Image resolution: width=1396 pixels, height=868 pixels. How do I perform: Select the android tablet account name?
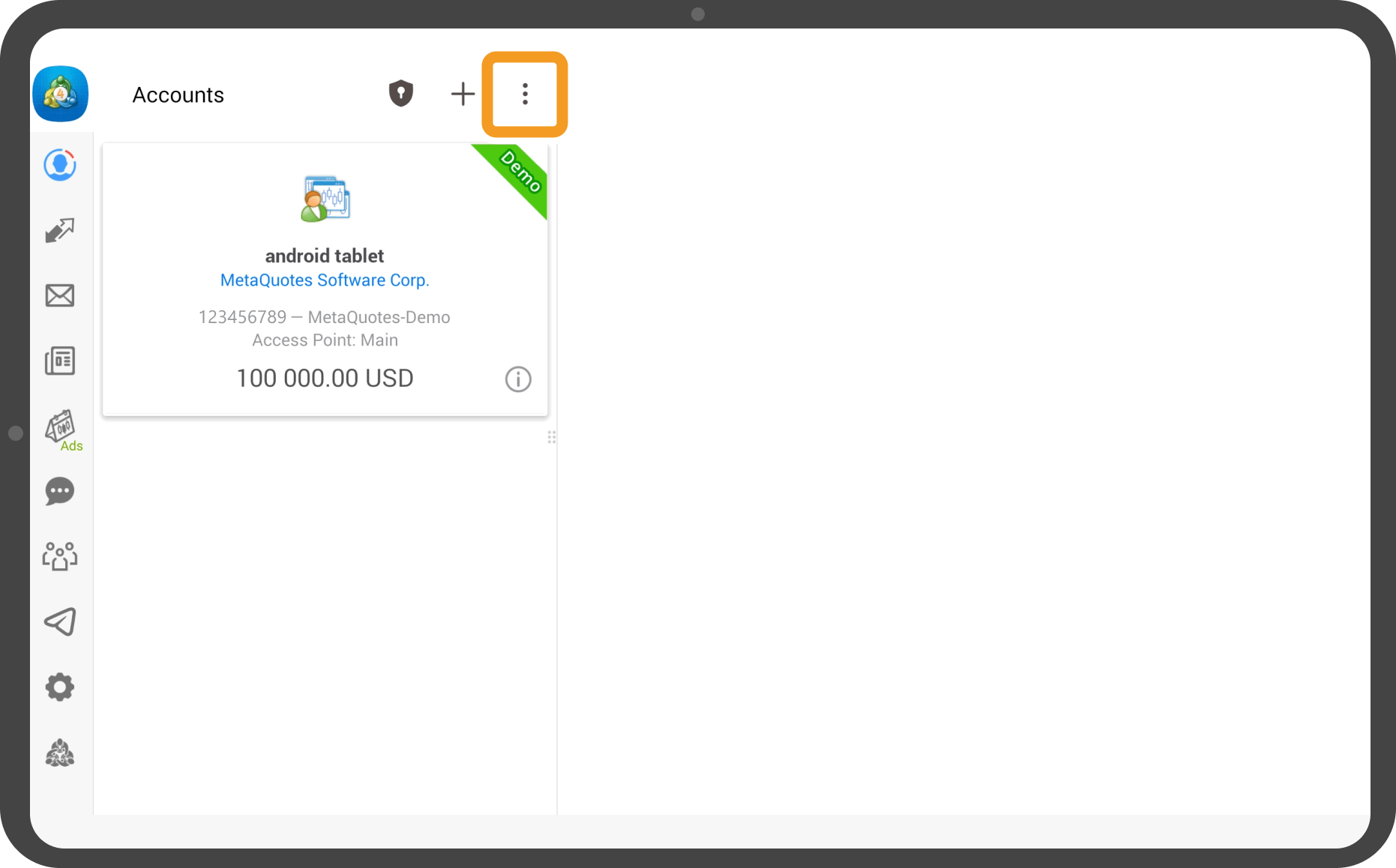click(x=325, y=256)
